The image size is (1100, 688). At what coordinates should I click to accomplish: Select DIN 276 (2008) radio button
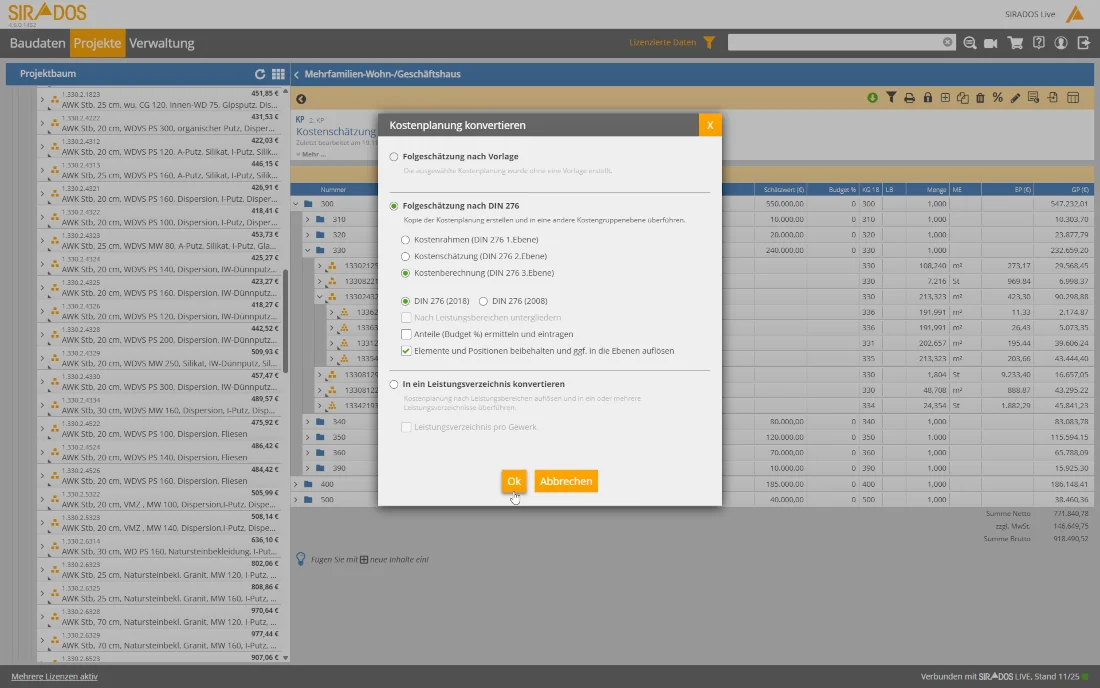tap(484, 301)
